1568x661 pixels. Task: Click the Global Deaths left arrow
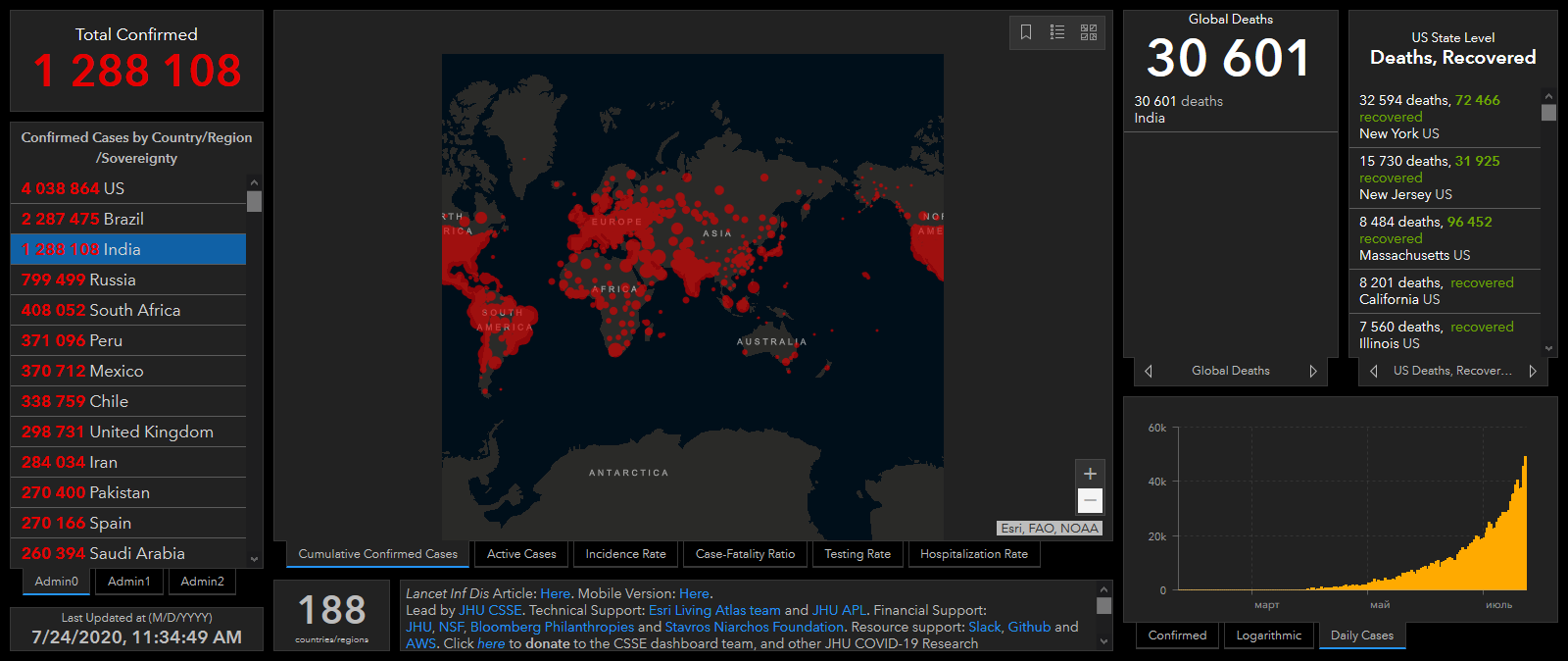point(1149,371)
